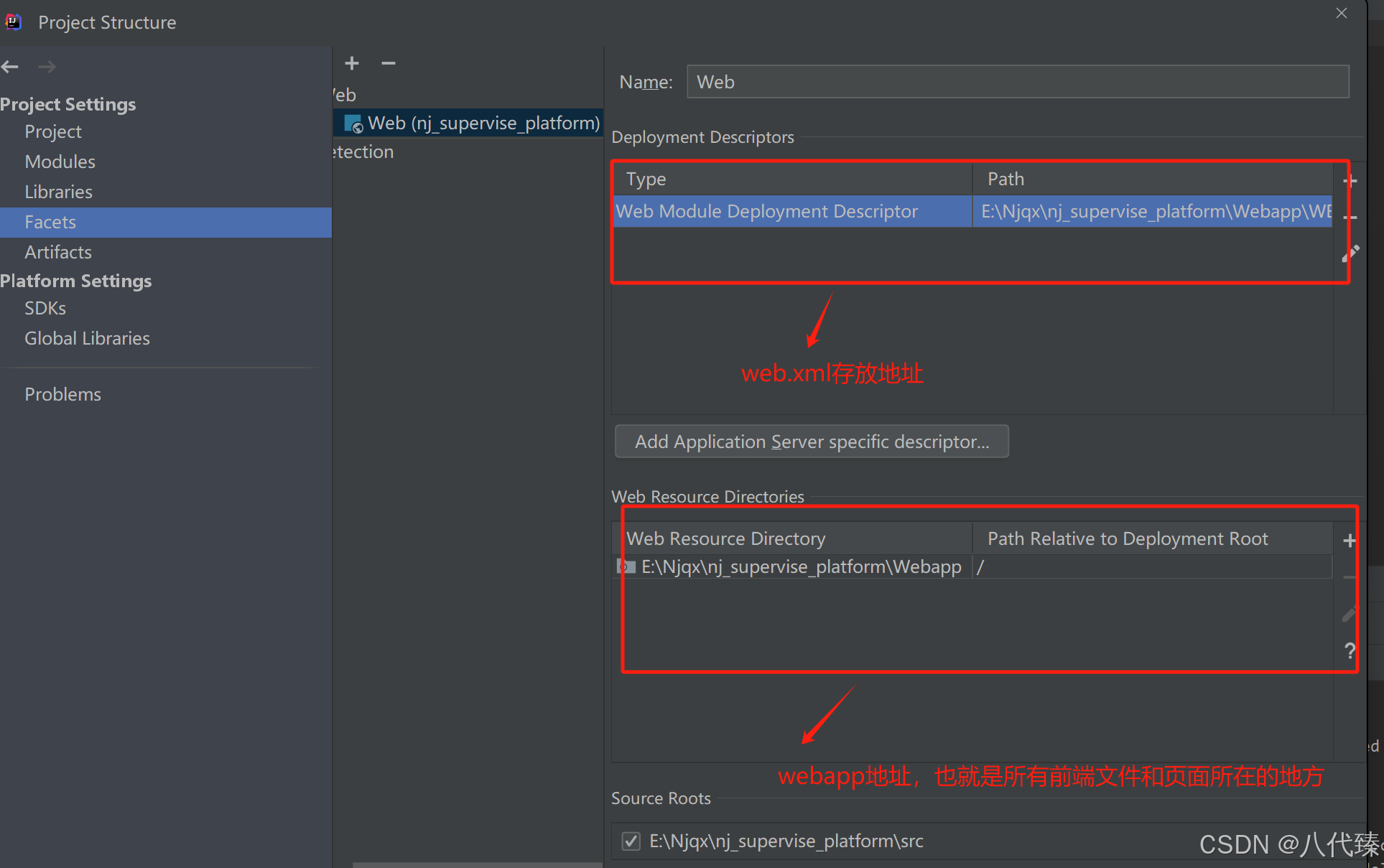1384x868 pixels.
Task: Click the forward navigation arrow
Action: pos(47,67)
